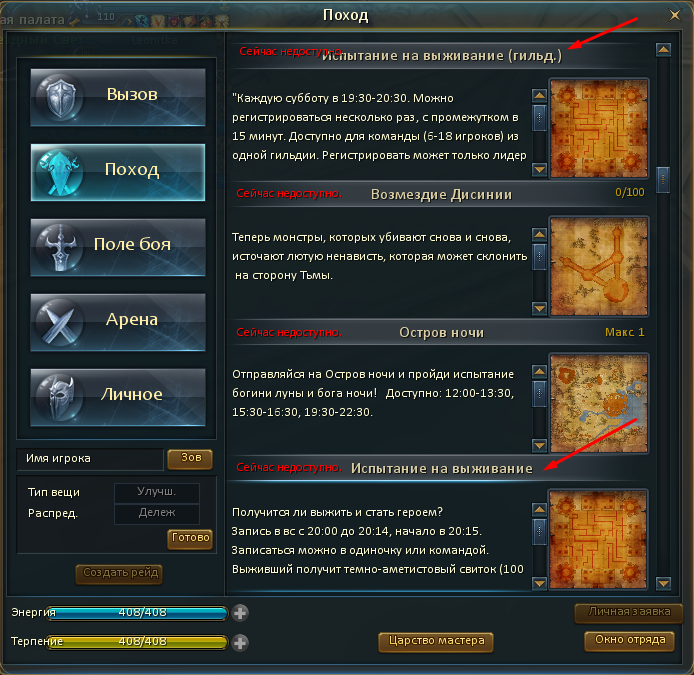
Task: Open Царство мастера
Action: 436,642
